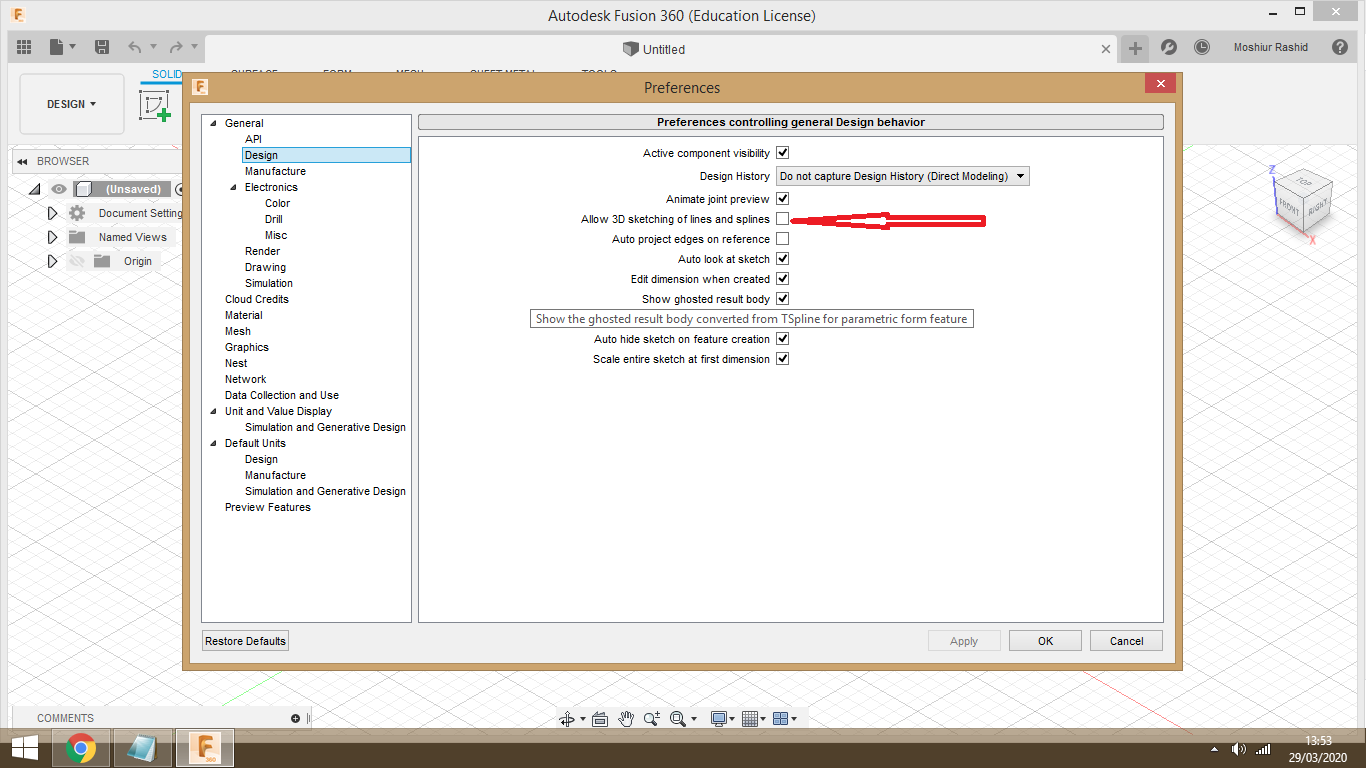Viewport: 1366px width, 768px height.
Task: Click the Restore Defaults button
Action: tap(245, 640)
